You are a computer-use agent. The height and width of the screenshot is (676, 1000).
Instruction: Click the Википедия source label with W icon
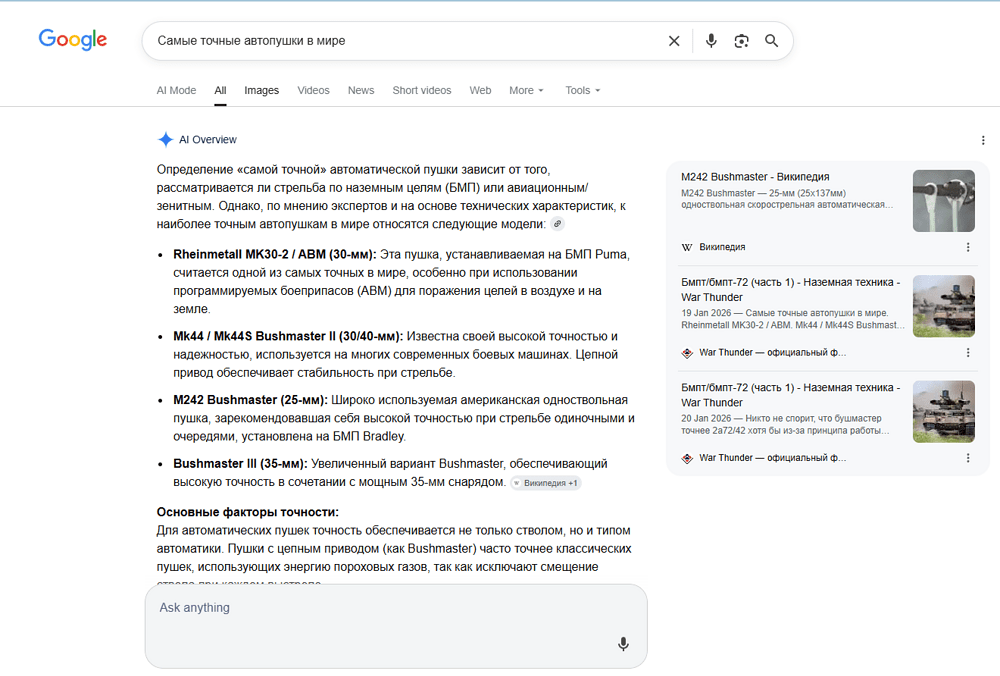tap(713, 247)
